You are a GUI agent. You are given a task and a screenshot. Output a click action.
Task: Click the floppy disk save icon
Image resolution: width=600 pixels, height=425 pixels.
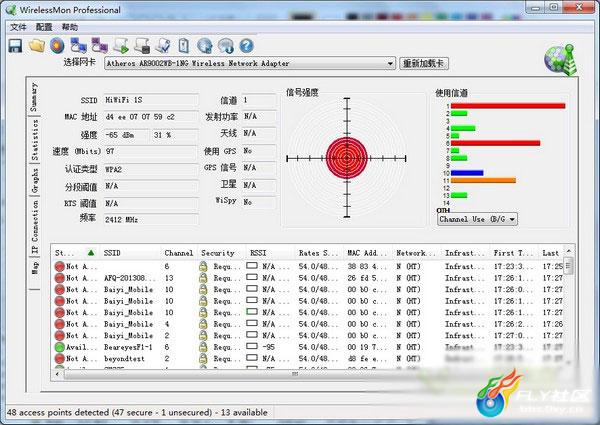pyautogui.click(x=15, y=46)
